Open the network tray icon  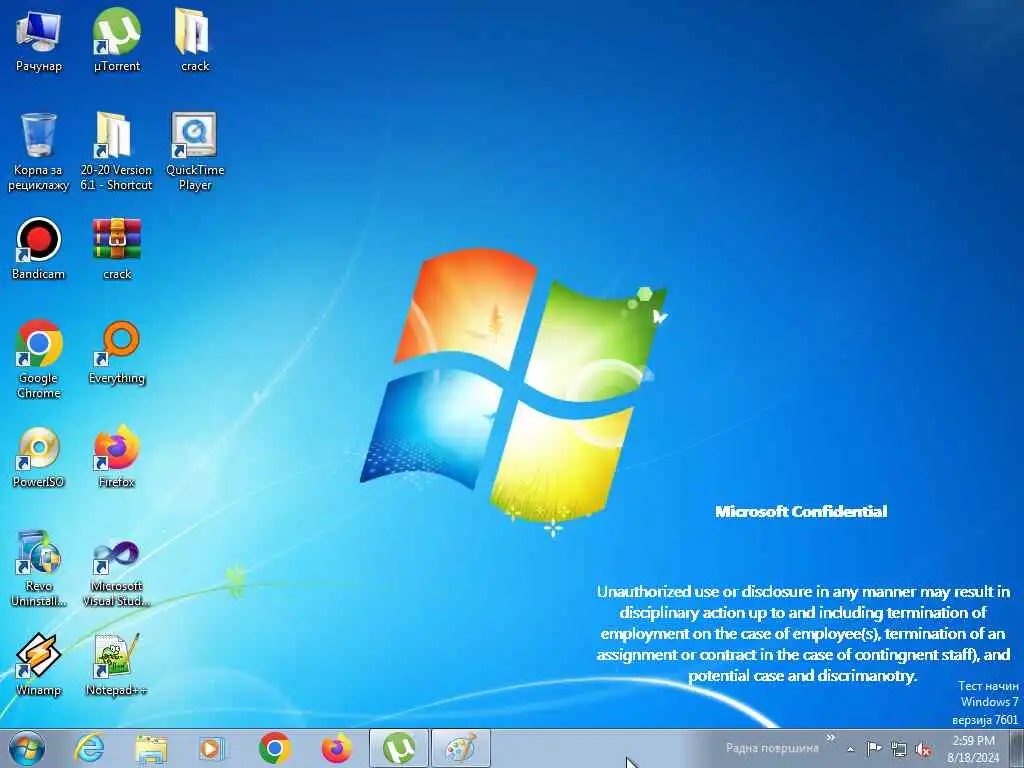[899, 750]
